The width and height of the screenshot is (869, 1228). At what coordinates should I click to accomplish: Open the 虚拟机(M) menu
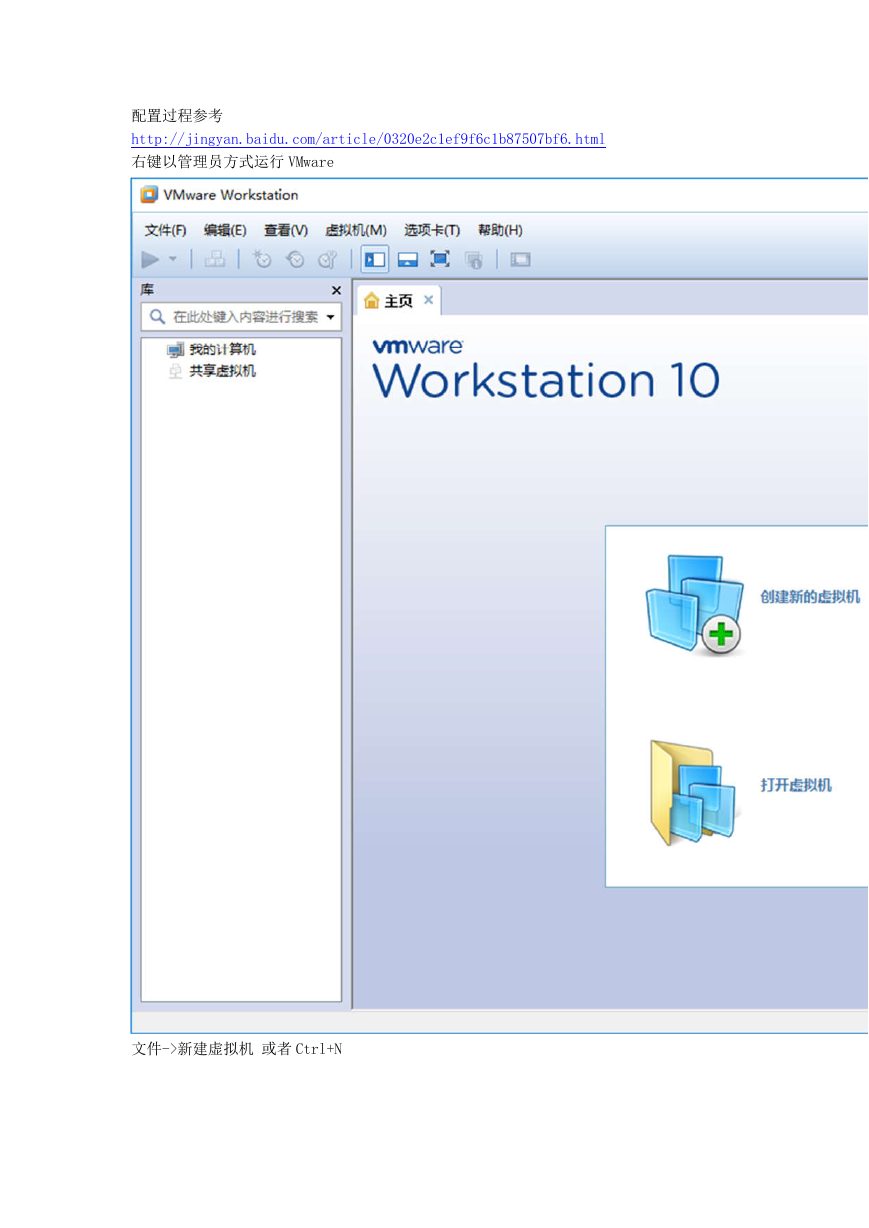356,230
